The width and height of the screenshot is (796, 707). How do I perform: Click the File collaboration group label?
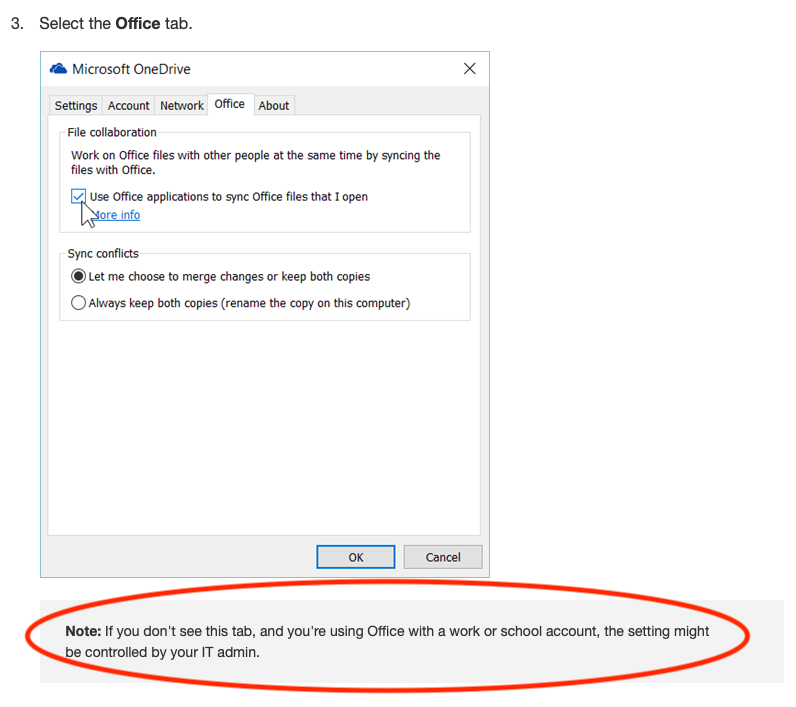112,132
